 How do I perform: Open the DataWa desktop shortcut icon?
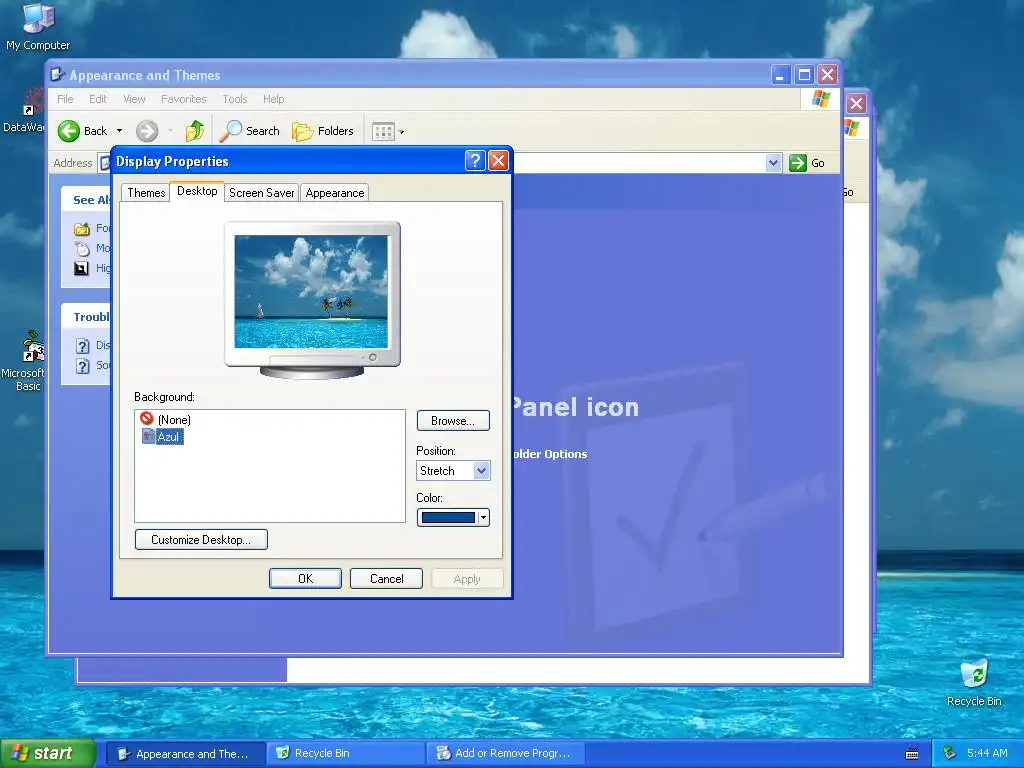tap(33, 103)
